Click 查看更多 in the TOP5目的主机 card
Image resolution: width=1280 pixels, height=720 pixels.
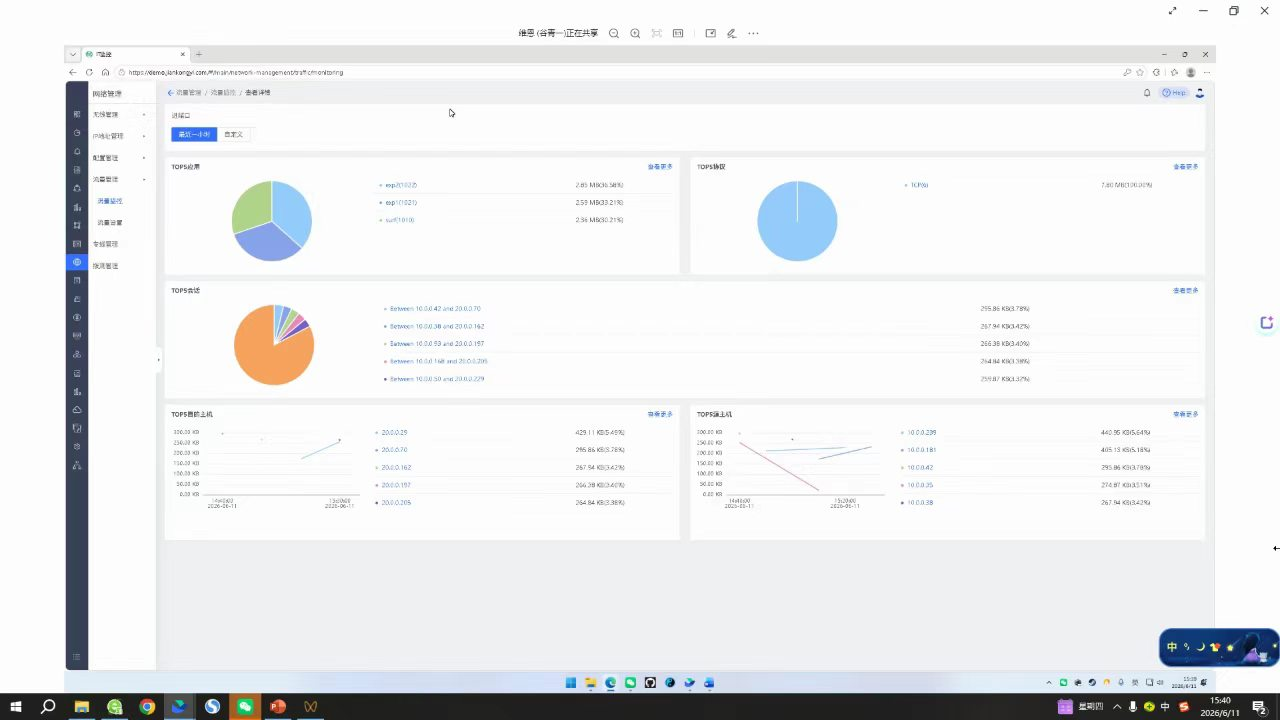tap(660, 414)
